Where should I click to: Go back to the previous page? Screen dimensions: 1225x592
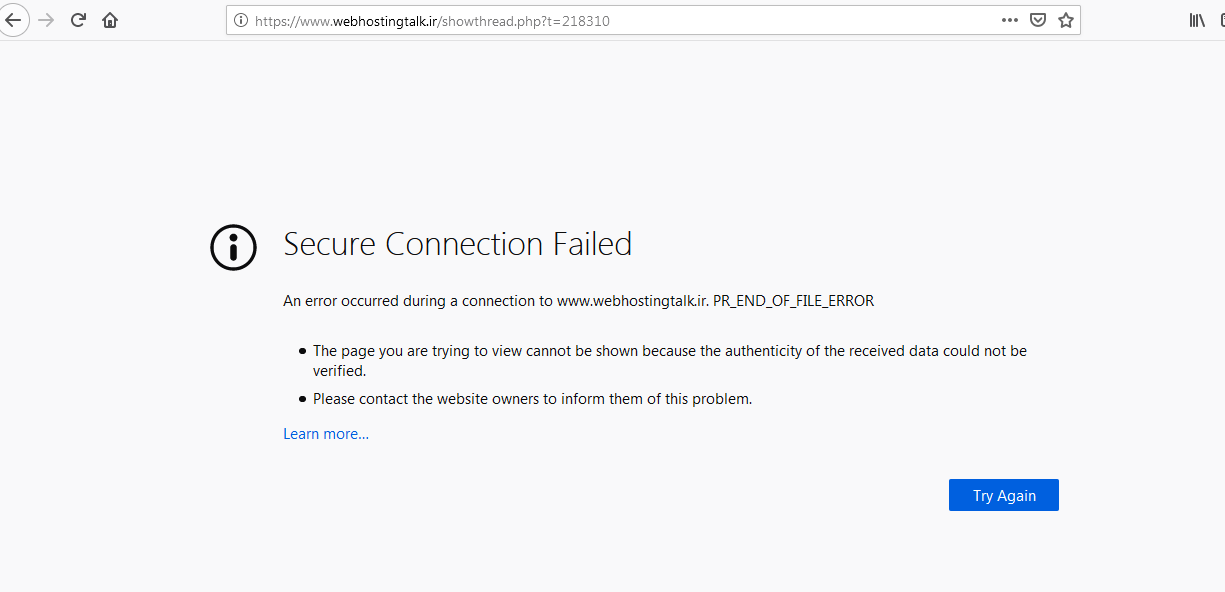pyautogui.click(x=12, y=20)
